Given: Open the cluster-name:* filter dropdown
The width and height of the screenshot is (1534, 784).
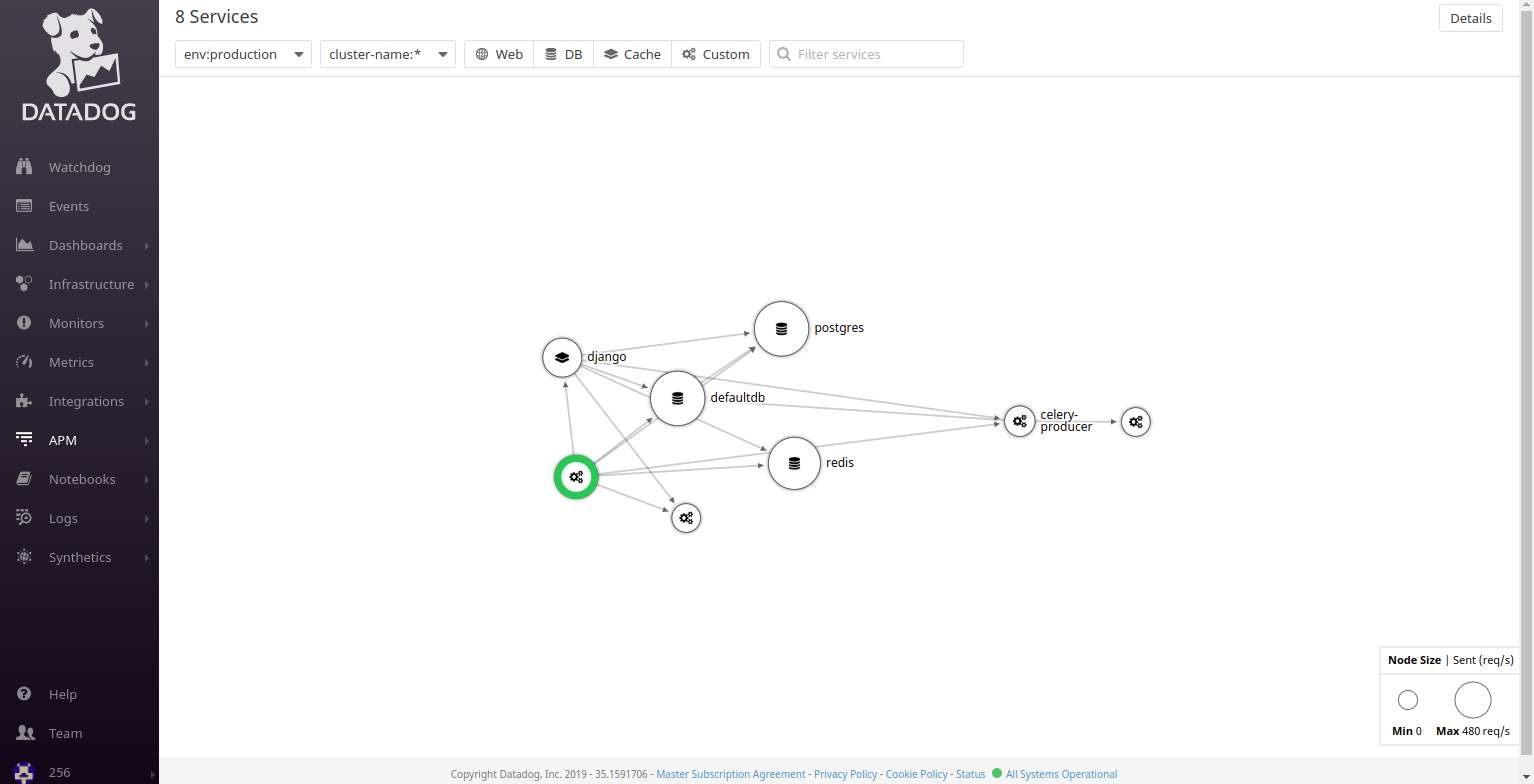Looking at the screenshot, I should [388, 54].
